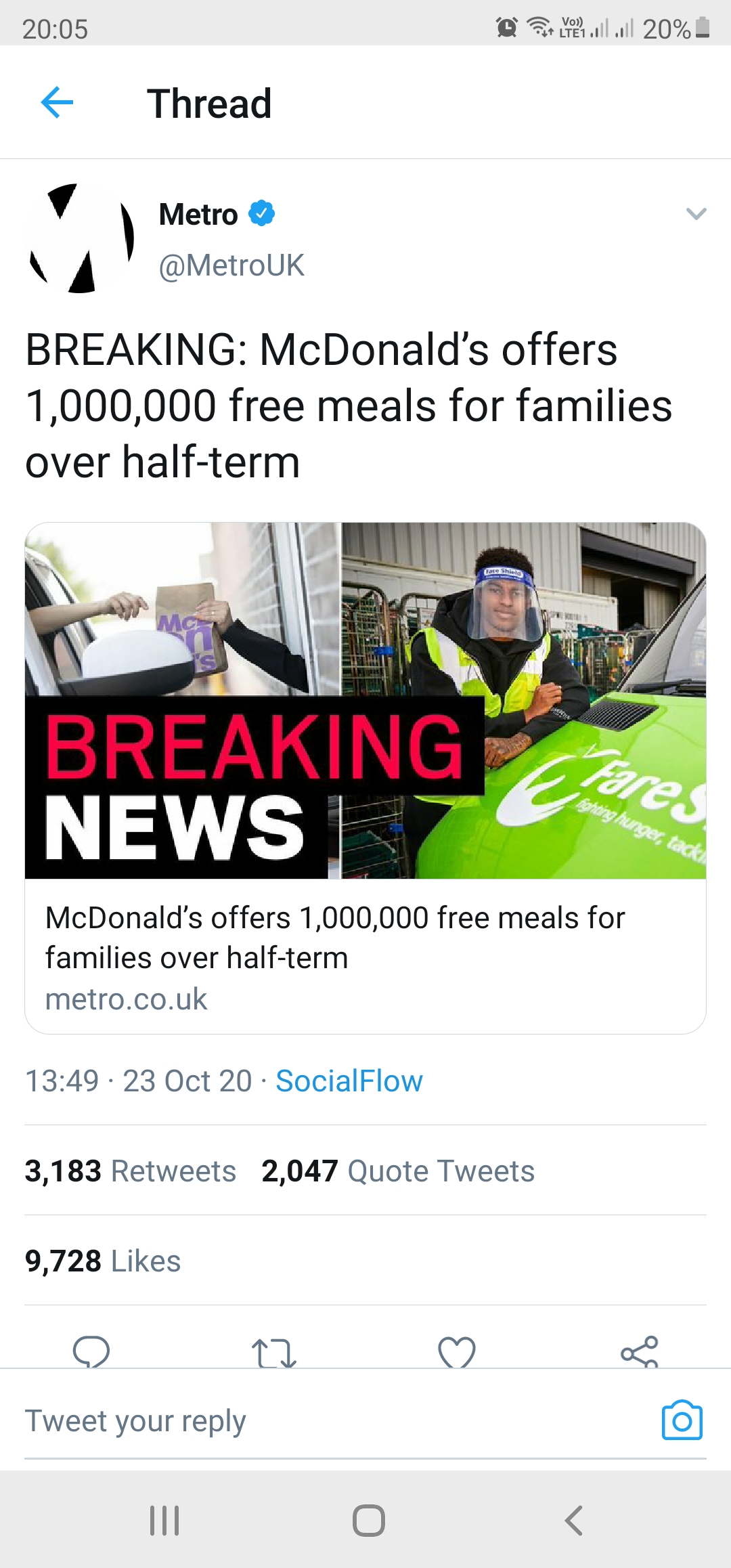Viewport: 731px width, 1568px height.
Task: Like the tweet with heart icon
Action: tap(457, 1353)
